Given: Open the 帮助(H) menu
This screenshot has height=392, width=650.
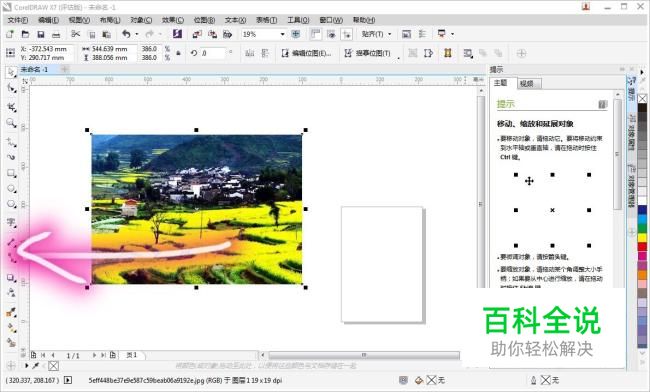Looking at the screenshot, I should (x=364, y=20).
